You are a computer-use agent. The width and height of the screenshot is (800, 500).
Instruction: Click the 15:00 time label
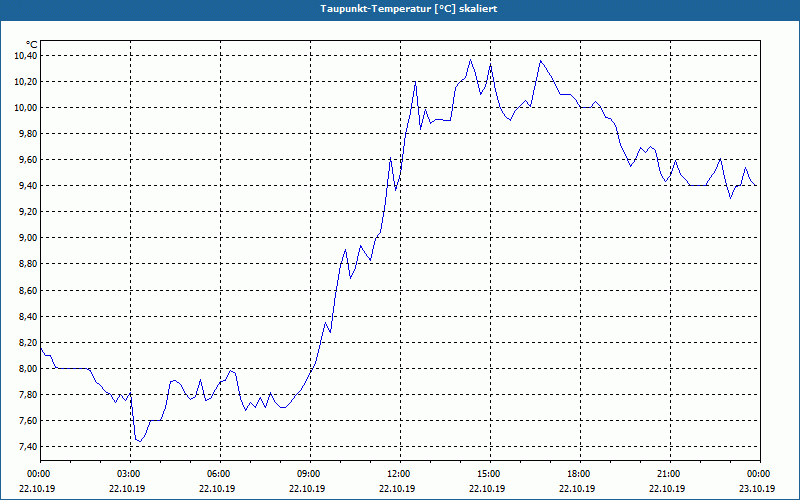pos(490,474)
